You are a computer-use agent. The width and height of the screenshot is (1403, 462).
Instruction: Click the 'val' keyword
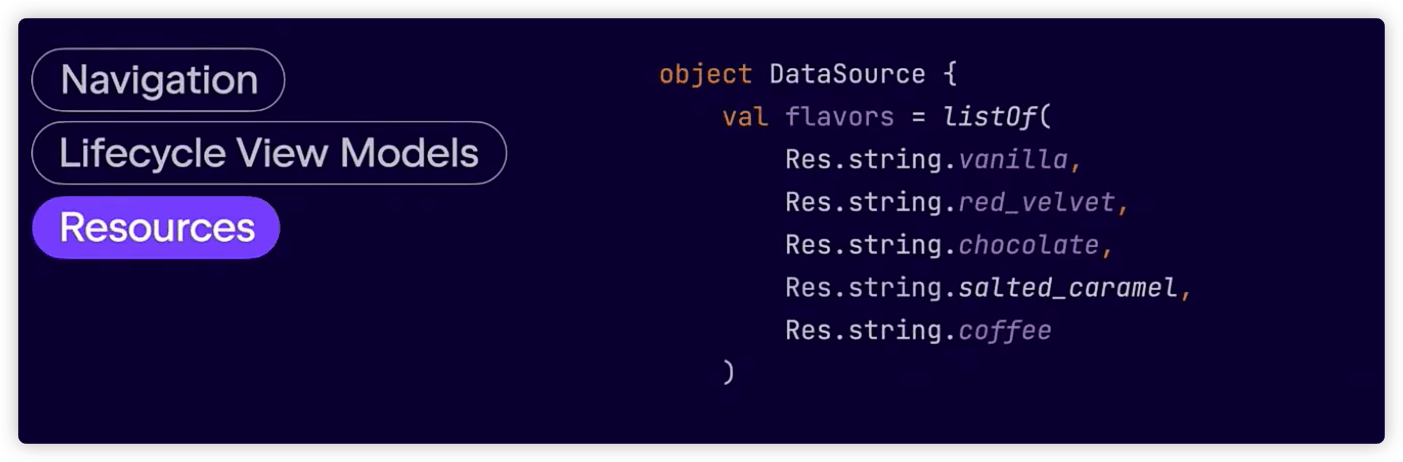[x=745, y=117]
